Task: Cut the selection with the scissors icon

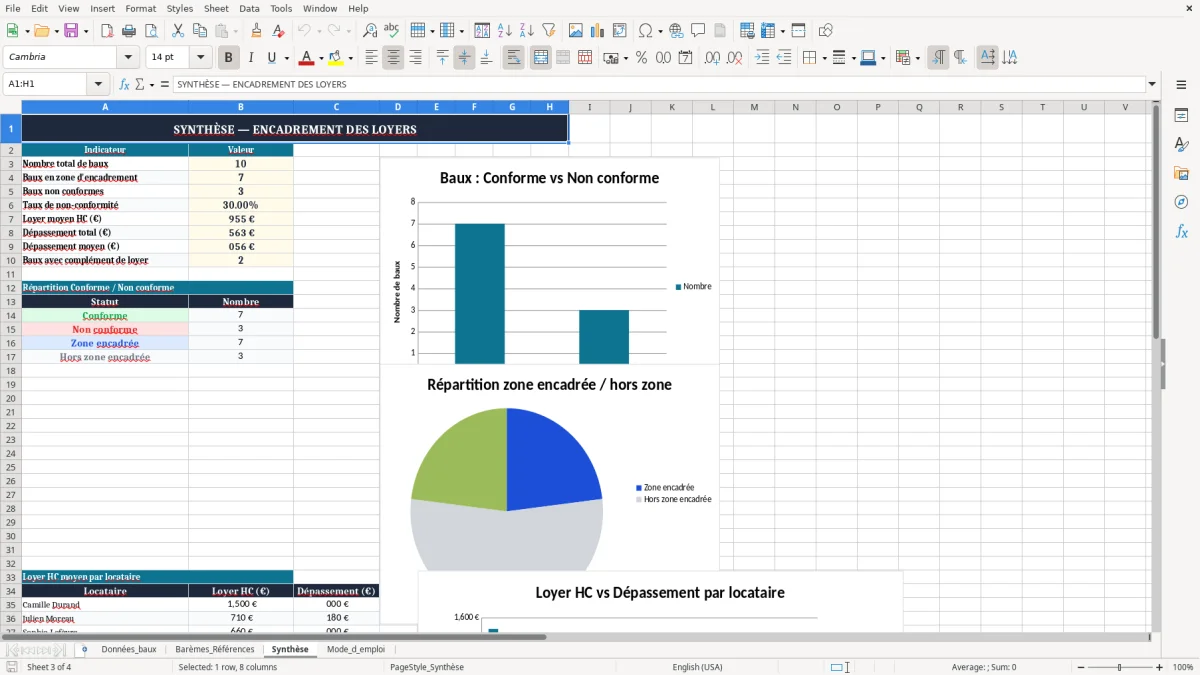Action: tap(178, 31)
